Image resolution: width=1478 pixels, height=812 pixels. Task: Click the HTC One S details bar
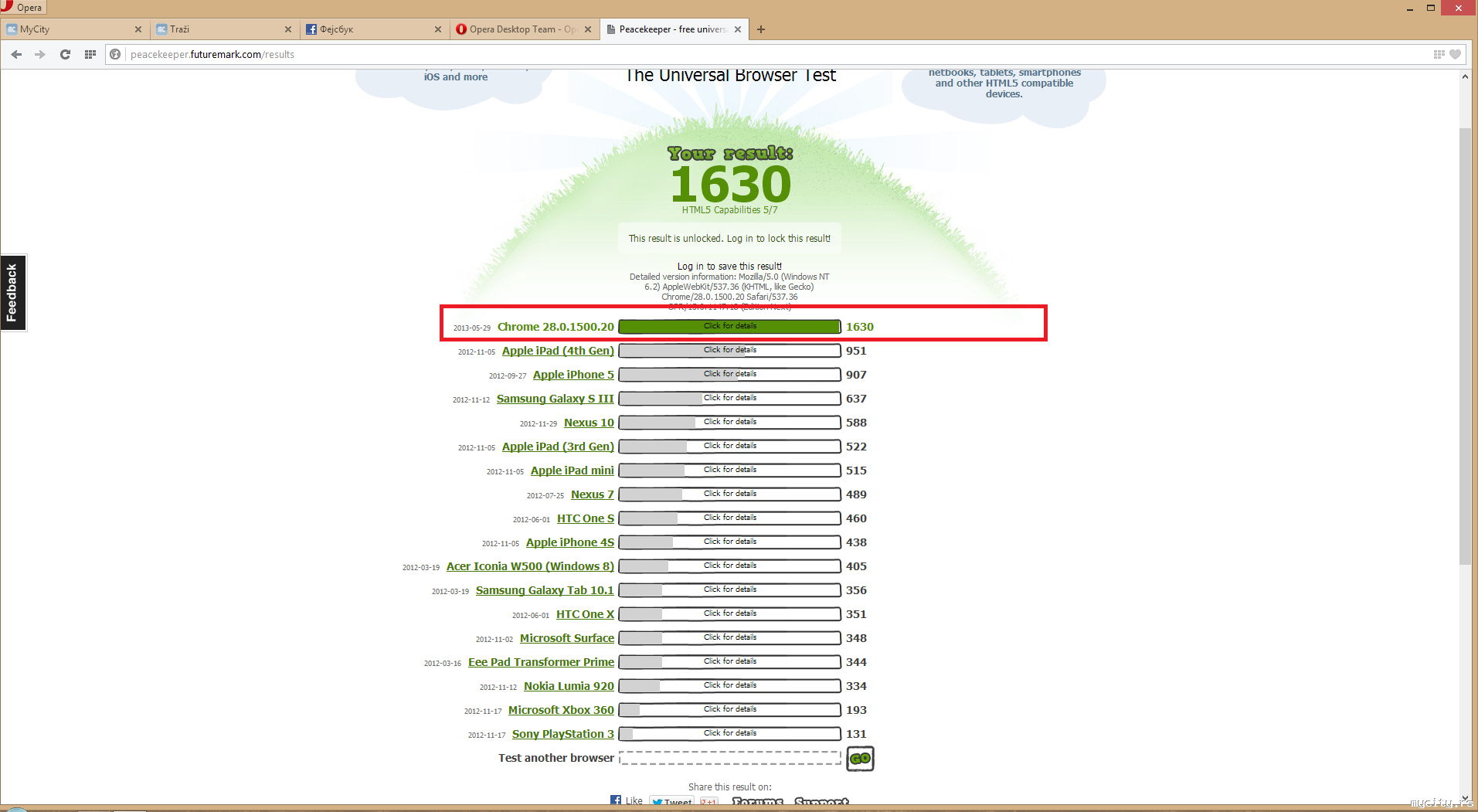[730, 518]
